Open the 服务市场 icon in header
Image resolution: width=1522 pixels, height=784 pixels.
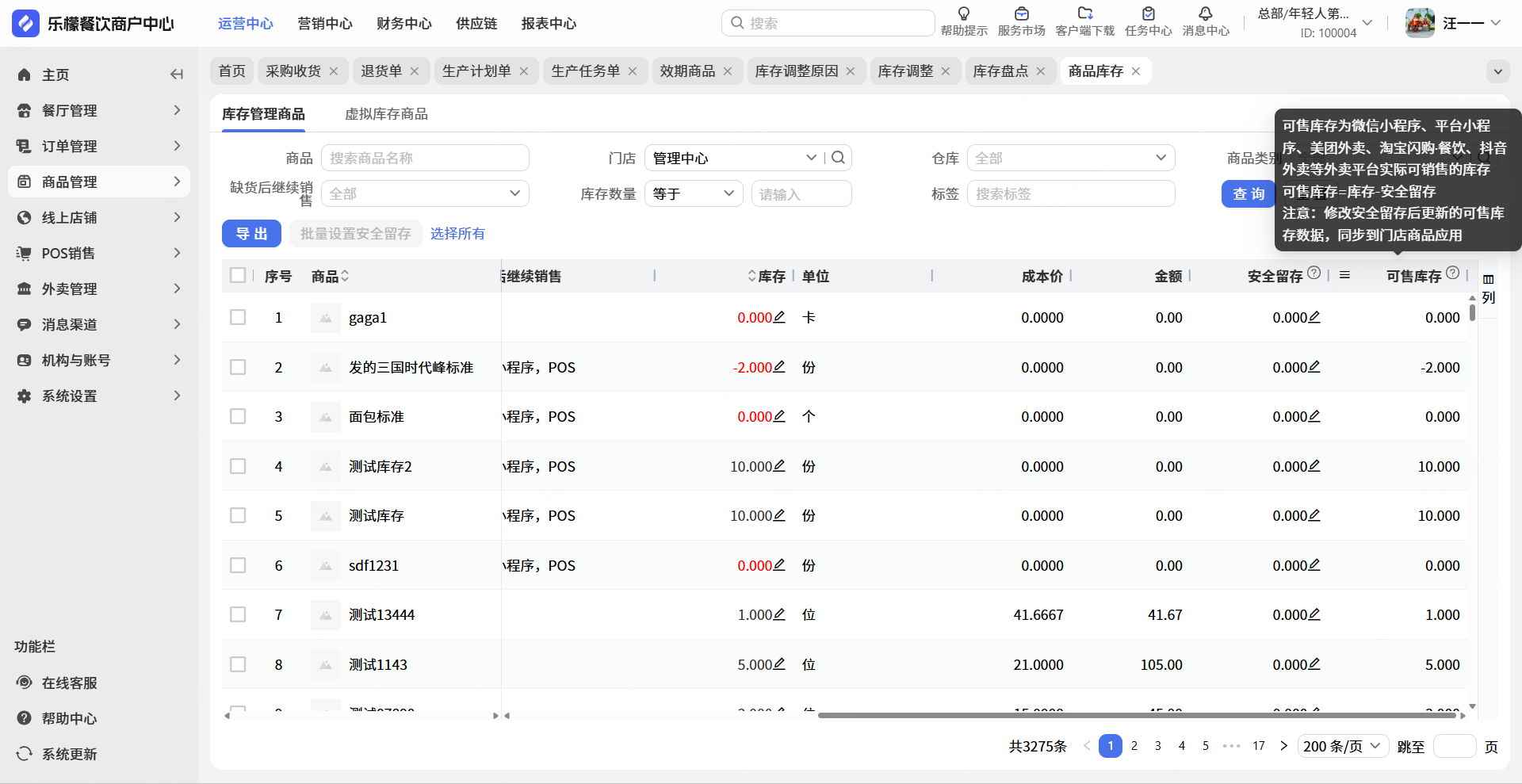click(x=1021, y=14)
